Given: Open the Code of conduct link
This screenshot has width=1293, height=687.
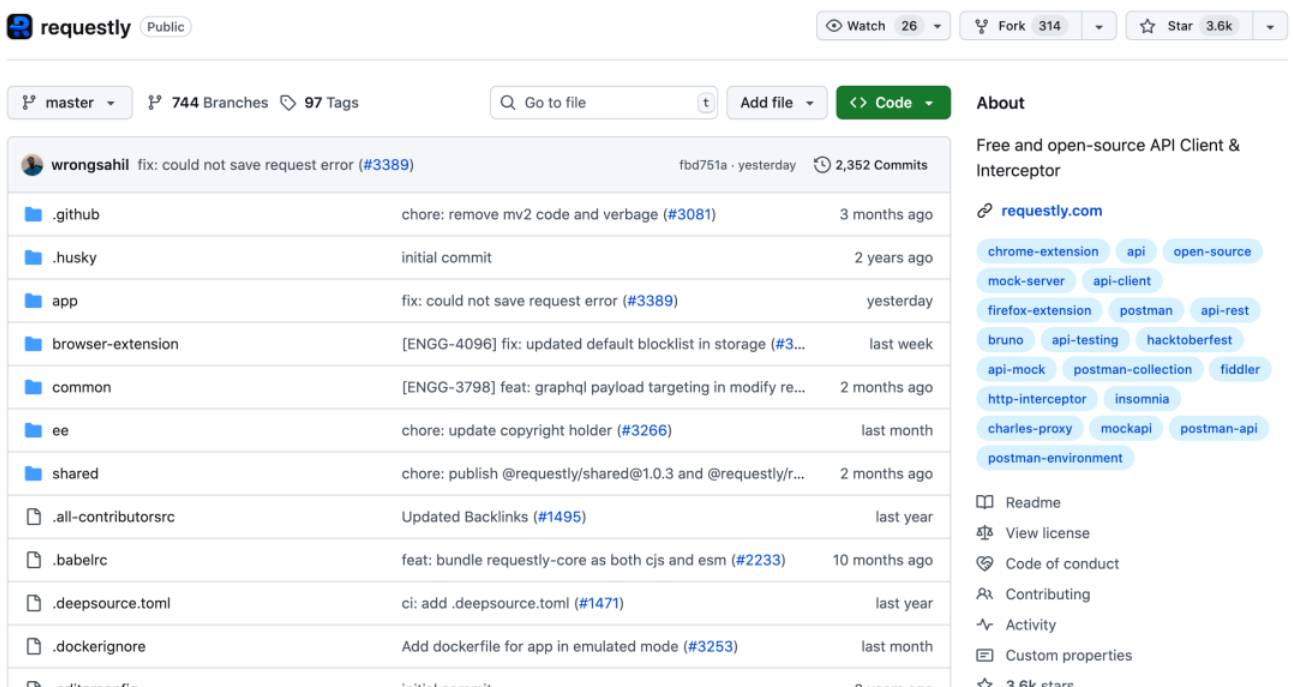Looking at the screenshot, I should pos(1062,564).
